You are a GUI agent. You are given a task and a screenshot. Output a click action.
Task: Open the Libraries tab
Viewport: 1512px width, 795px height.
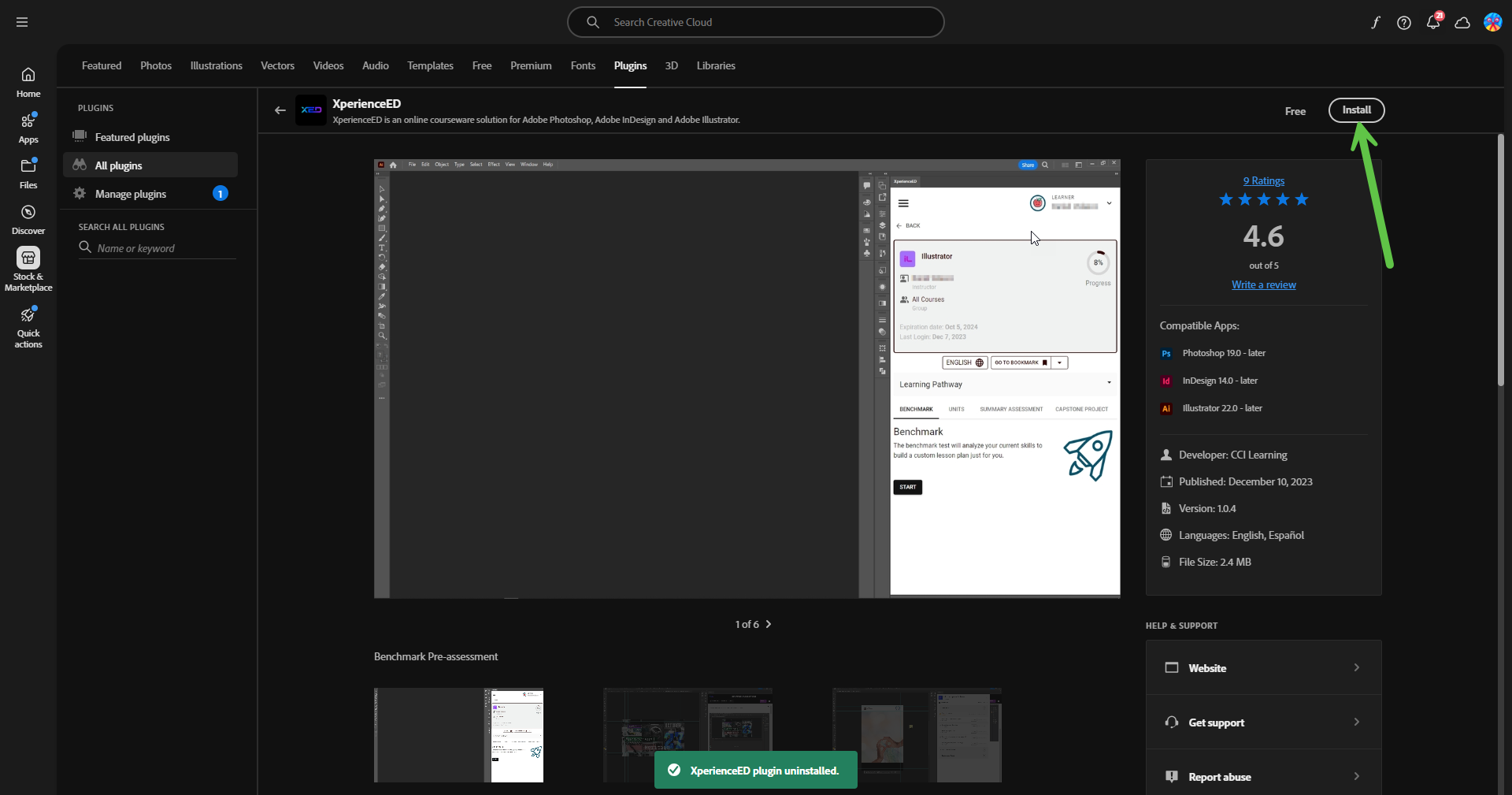tap(716, 65)
